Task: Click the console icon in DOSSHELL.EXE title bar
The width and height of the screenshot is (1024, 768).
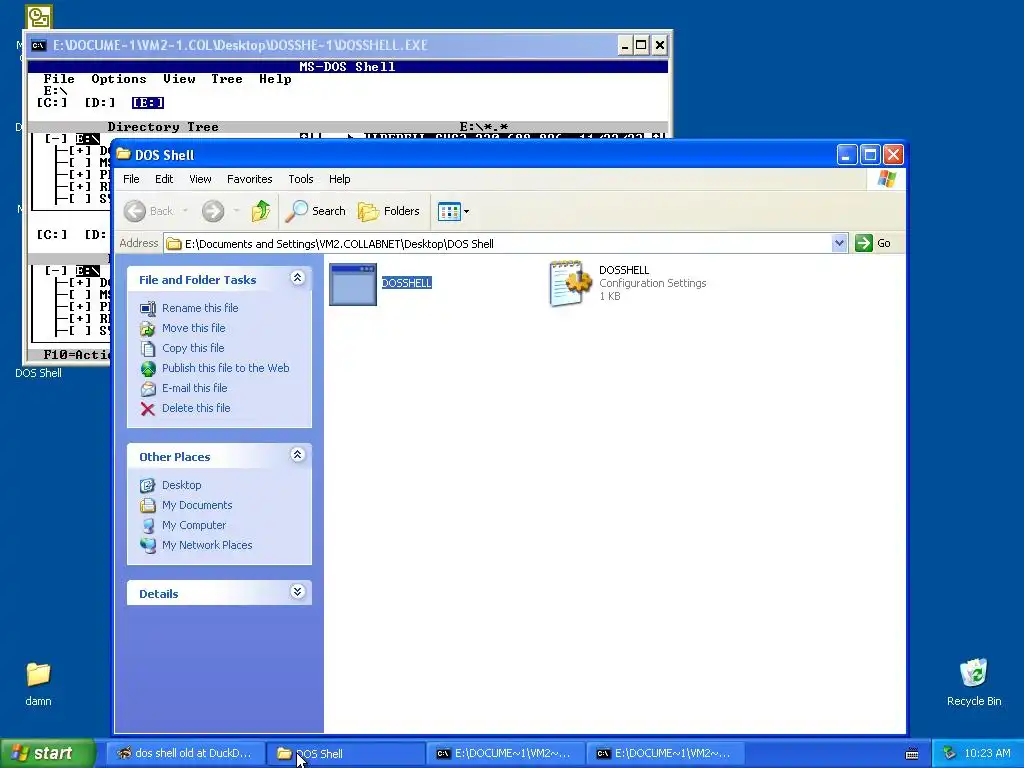Action: 39,45
